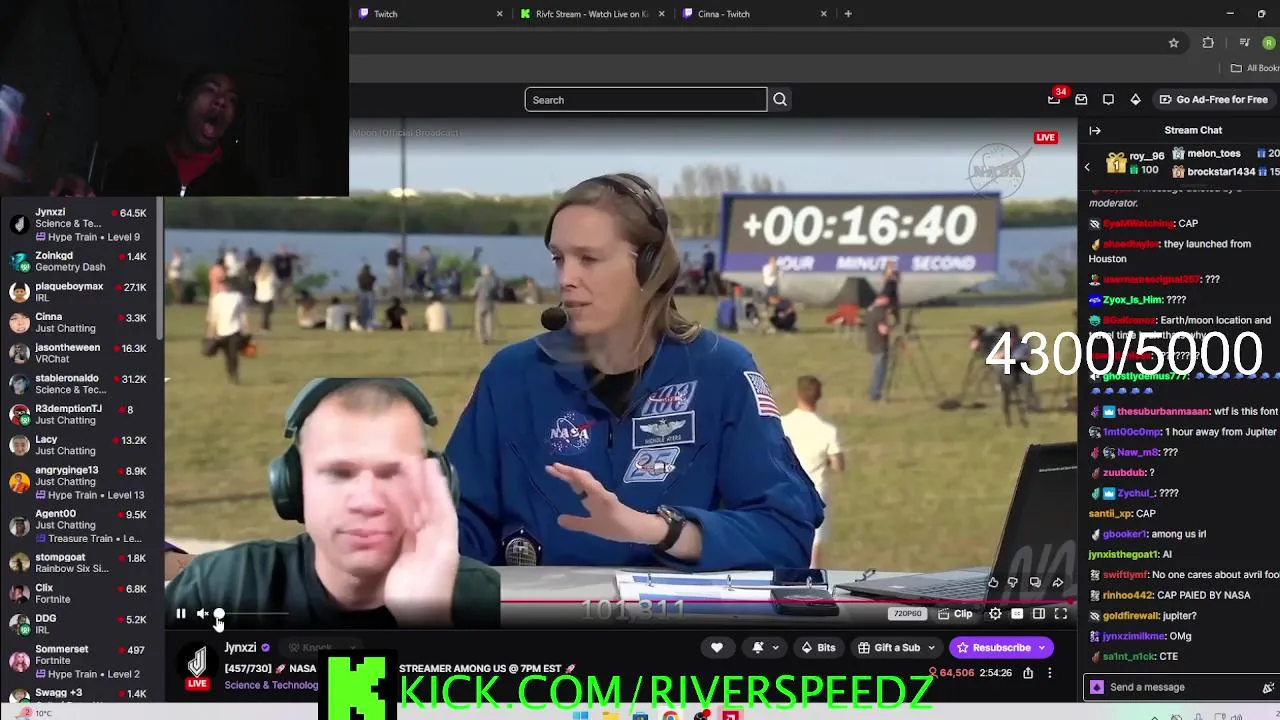This screenshot has height=720, width=1280.
Task: Share the stream via the share icon
Action: coord(1028,674)
